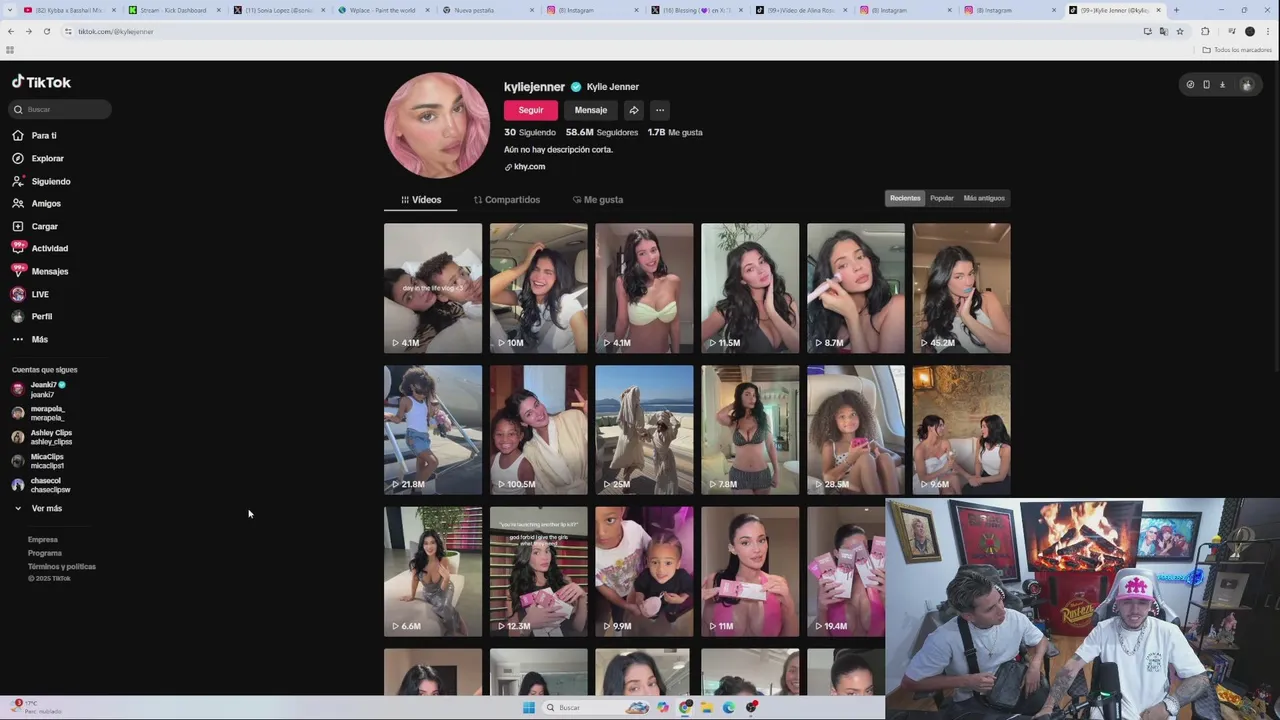Image resolution: width=1280 pixels, height=720 pixels.
Task: Go back with the browser back arrow
Action: pyautogui.click(x=10, y=31)
